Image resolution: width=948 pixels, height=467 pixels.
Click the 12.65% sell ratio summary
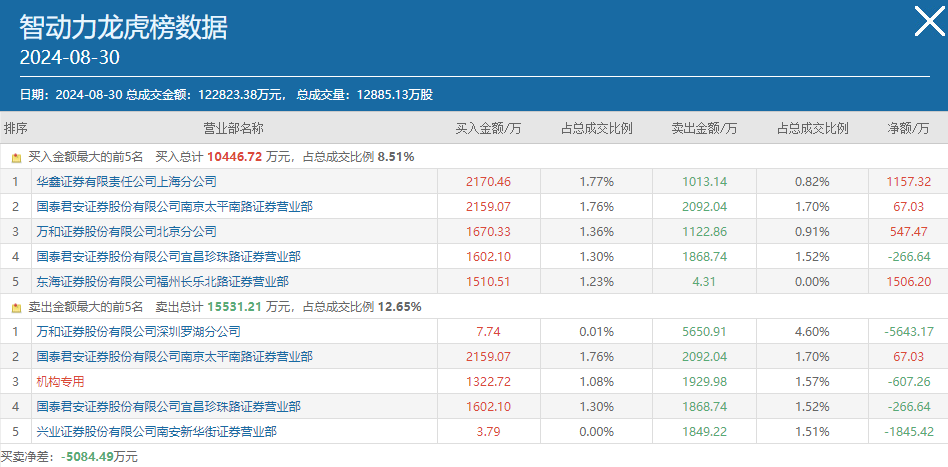(400, 307)
